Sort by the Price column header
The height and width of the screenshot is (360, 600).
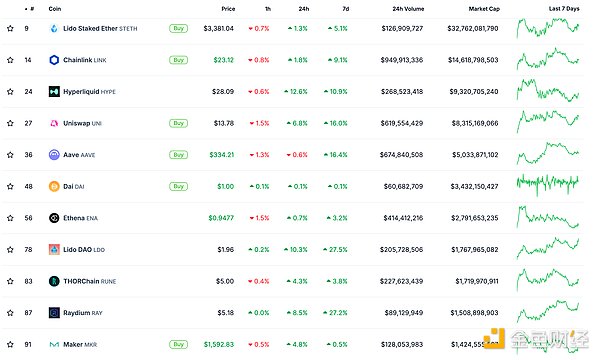[228, 8]
